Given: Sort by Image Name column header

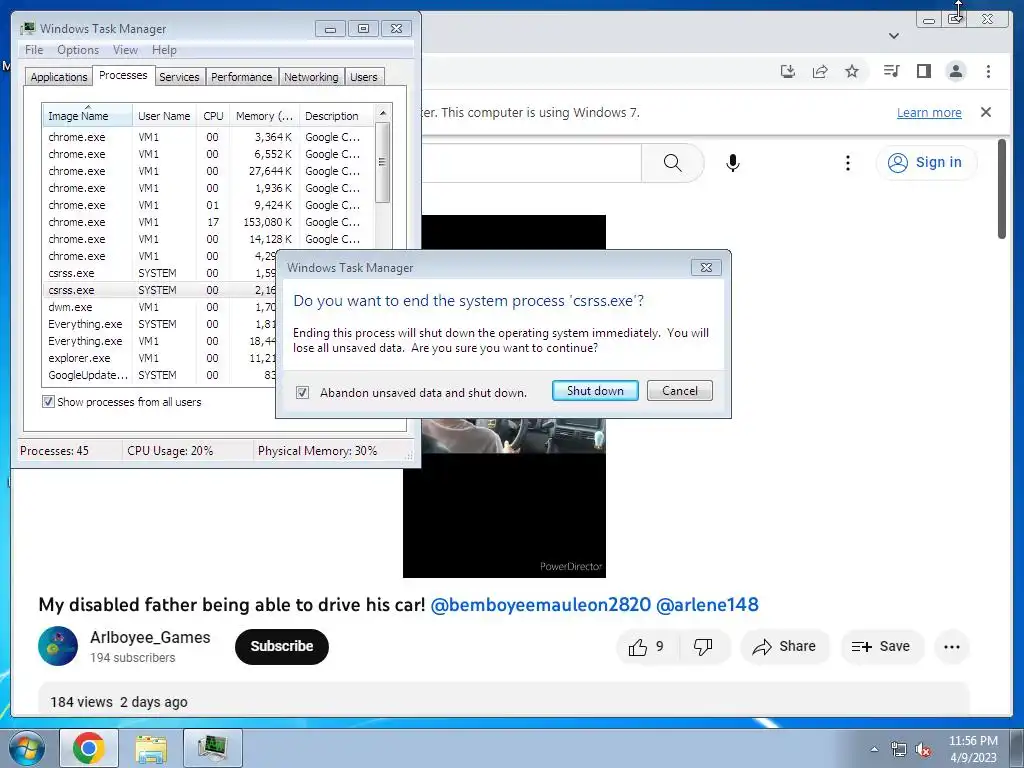Looking at the screenshot, I should point(87,116).
